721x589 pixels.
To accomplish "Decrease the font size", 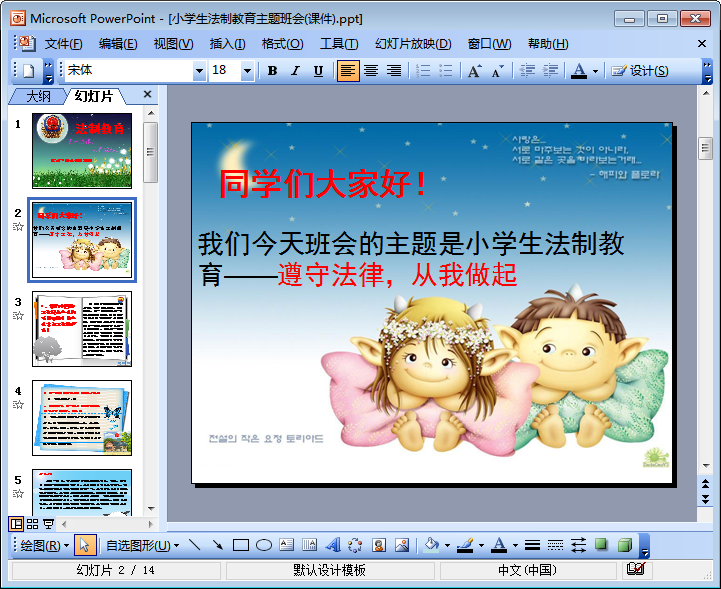I will 497,71.
